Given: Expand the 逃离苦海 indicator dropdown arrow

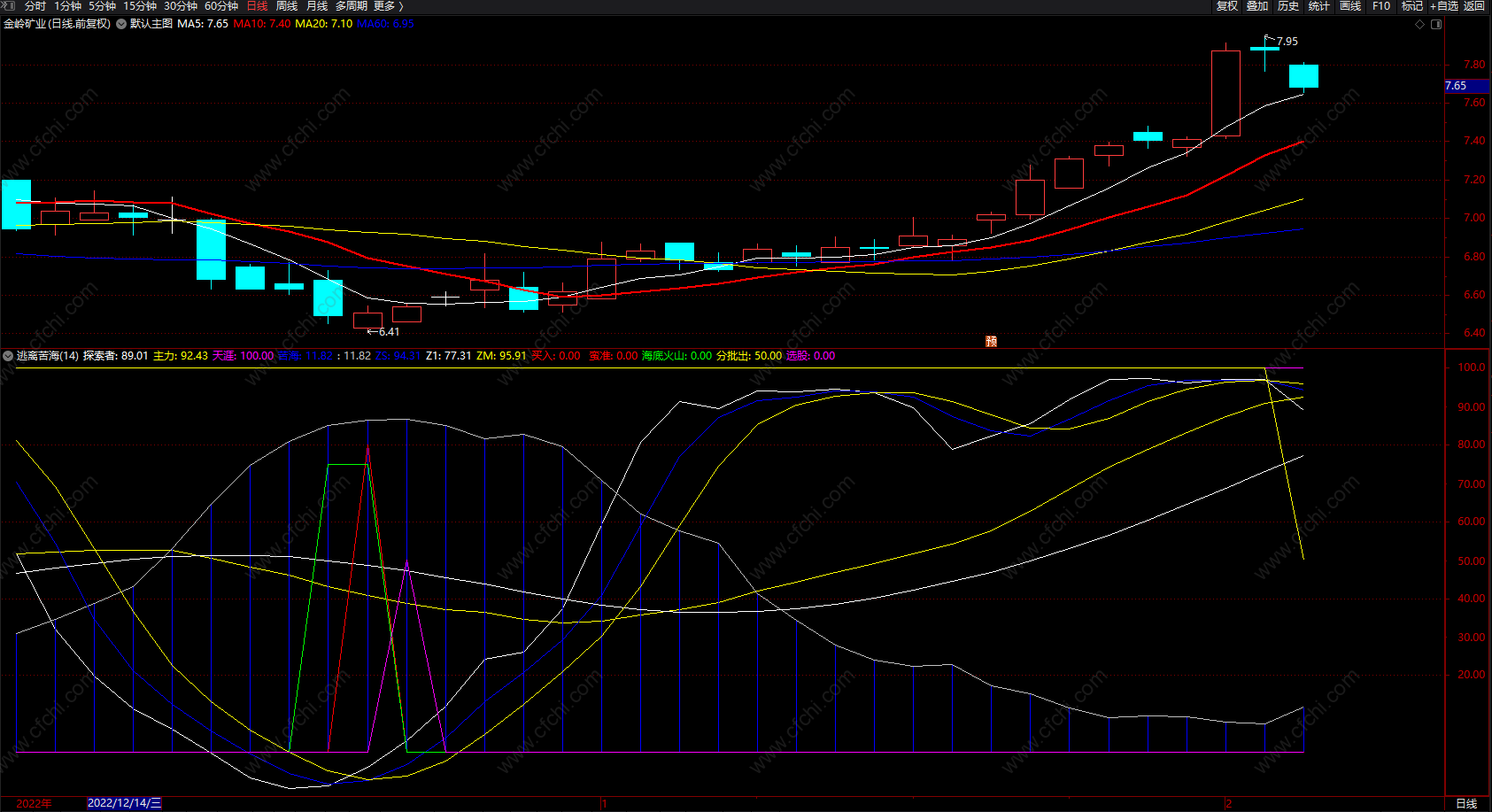Looking at the screenshot, I should pos(8,356).
